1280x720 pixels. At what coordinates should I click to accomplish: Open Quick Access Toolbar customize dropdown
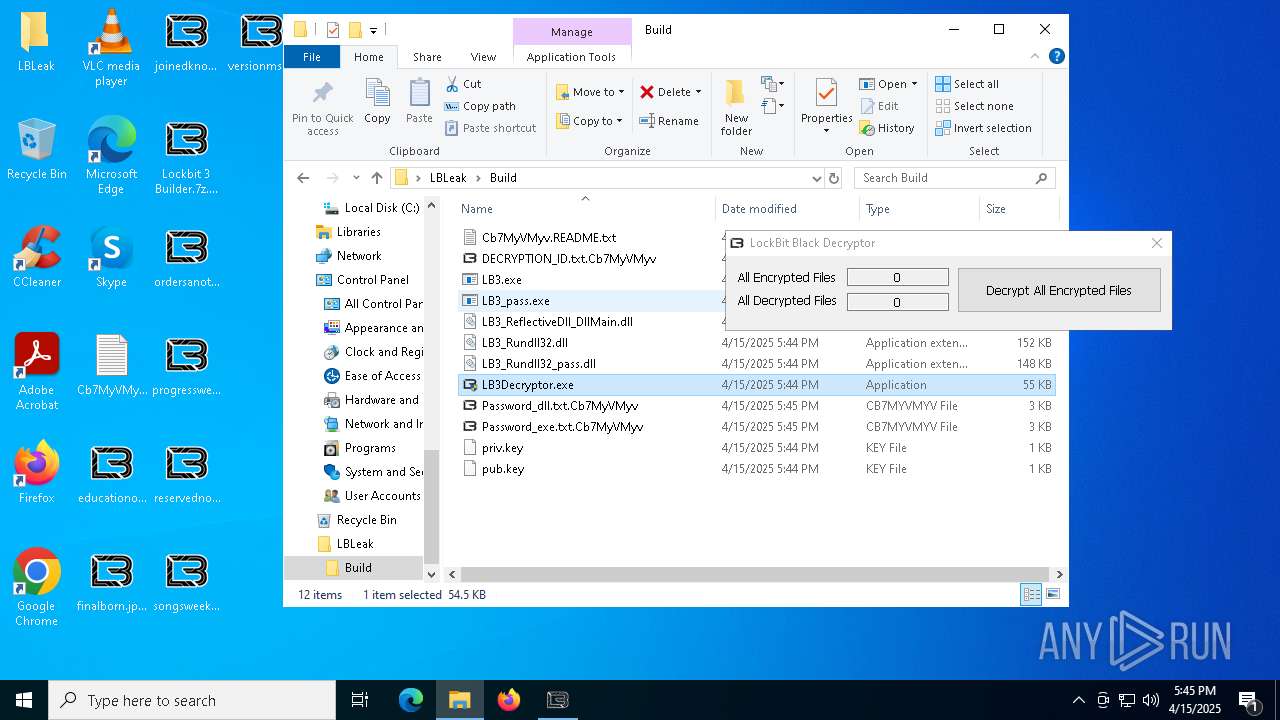[x=374, y=30]
